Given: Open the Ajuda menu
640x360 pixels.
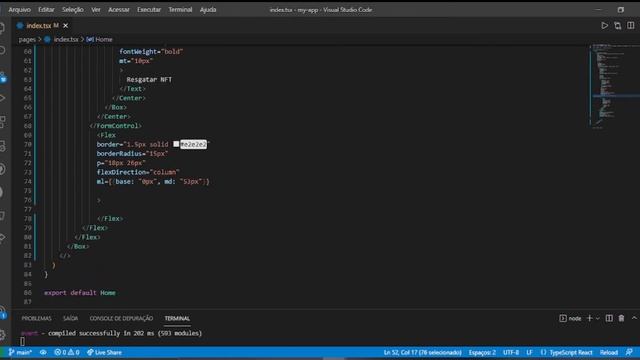Looking at the screenshot, I should click(x=208, y=9).
